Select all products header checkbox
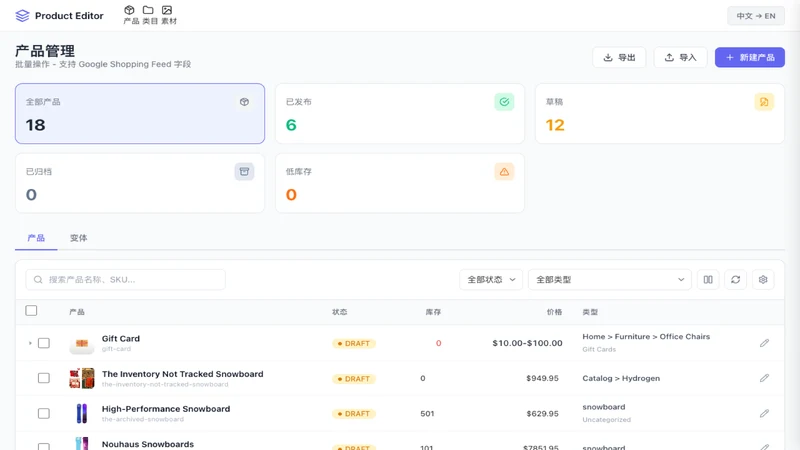This screenshot has width=800, height=450. (31, 310)
